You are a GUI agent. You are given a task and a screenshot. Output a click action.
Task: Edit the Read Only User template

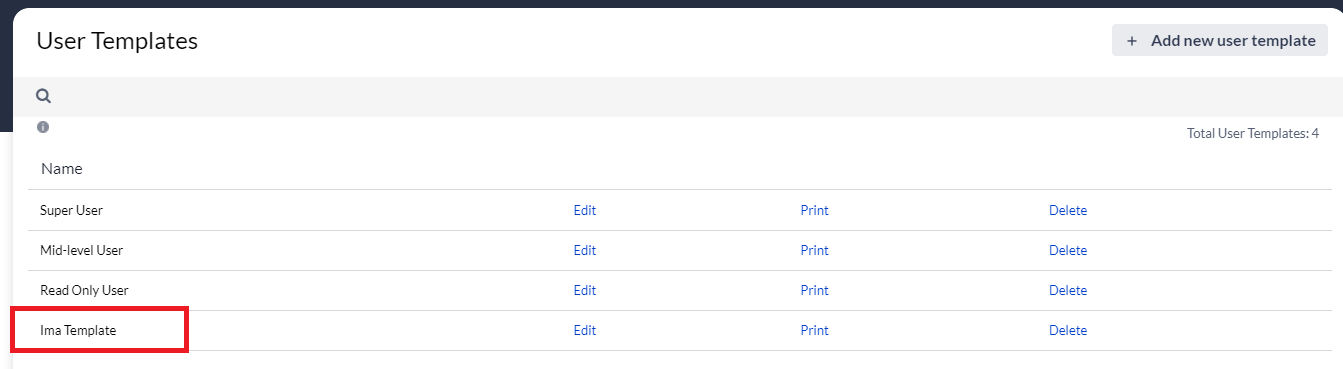[585, 290]
